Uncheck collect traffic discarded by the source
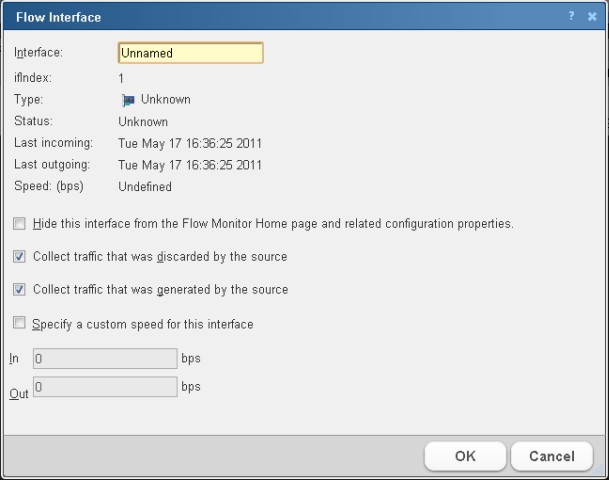The height and width of the screenshot is (480, 609). click(x=20, y=257)
